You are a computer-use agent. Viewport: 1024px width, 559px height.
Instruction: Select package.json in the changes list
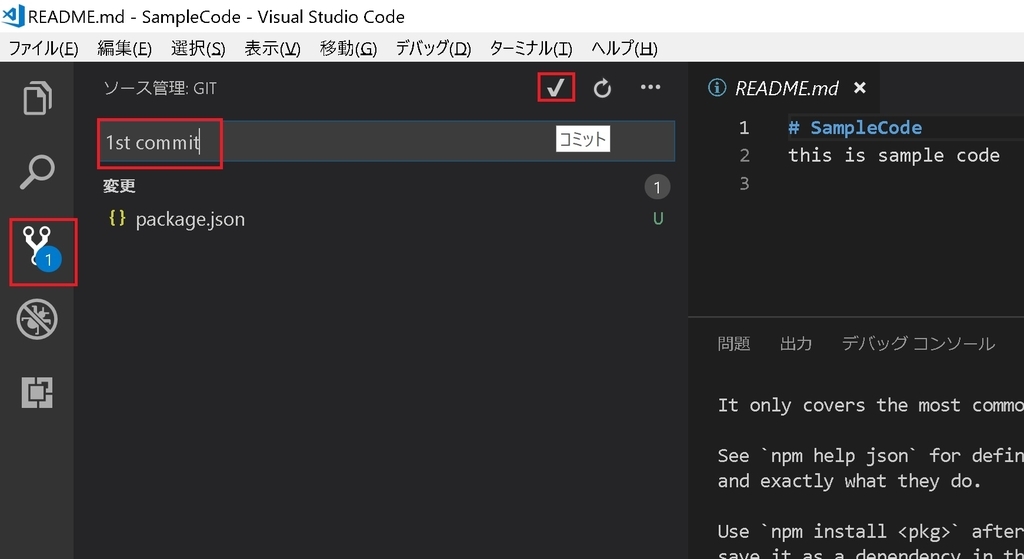point(190,219)
